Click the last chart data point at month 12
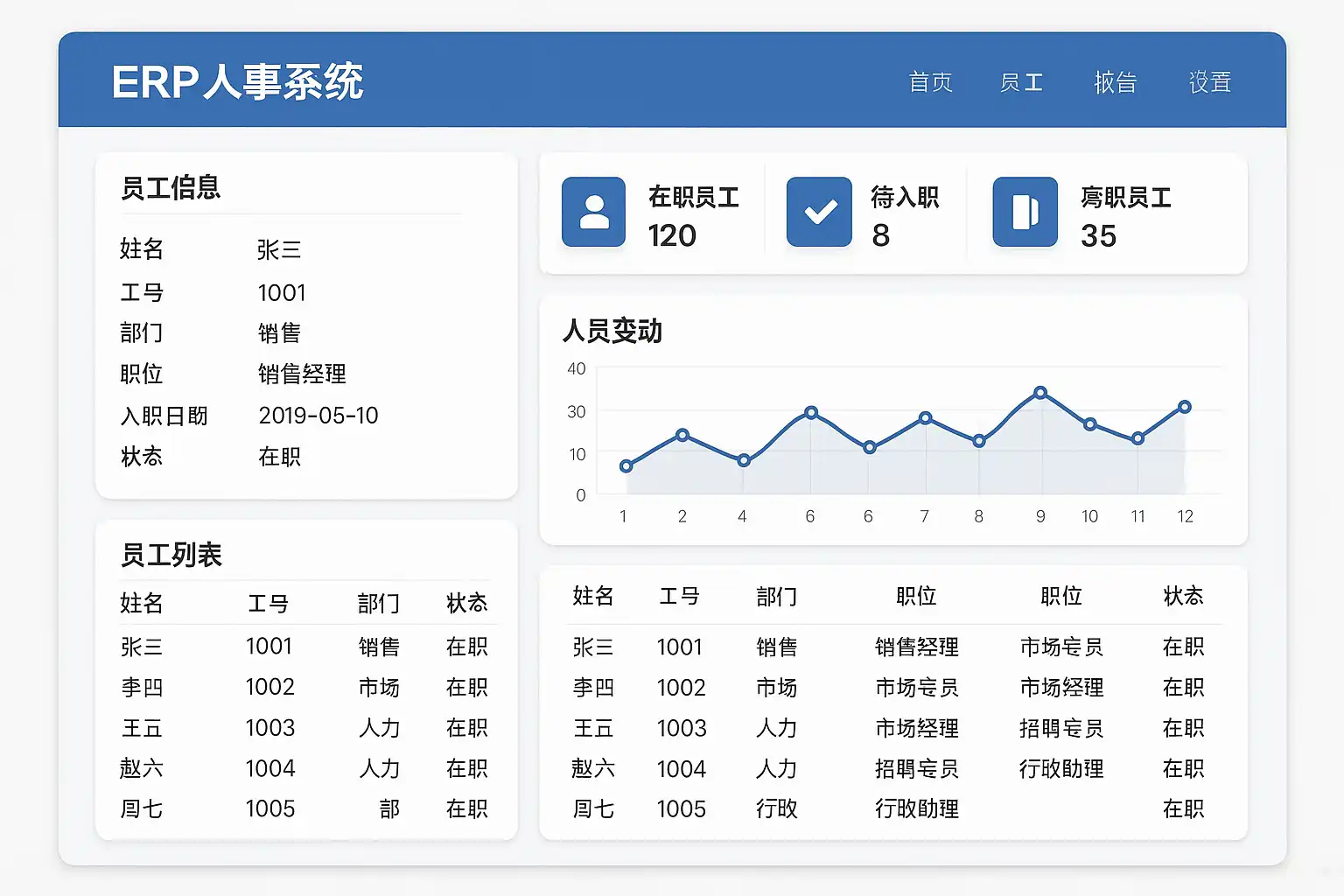This screenshot has height=896, width=1344. (1185, 407)
